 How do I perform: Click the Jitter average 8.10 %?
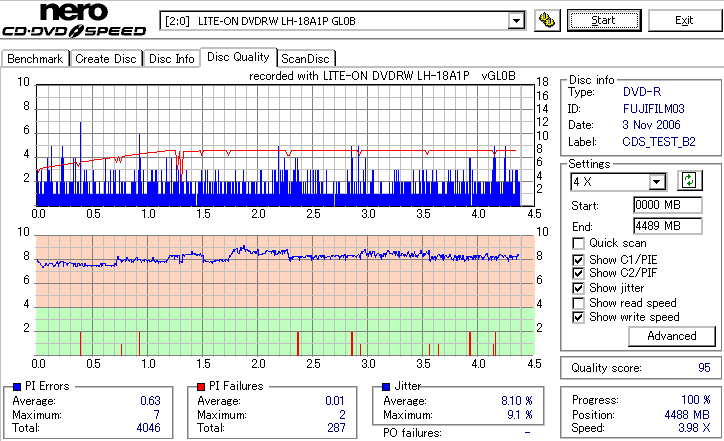pos(517,401)
